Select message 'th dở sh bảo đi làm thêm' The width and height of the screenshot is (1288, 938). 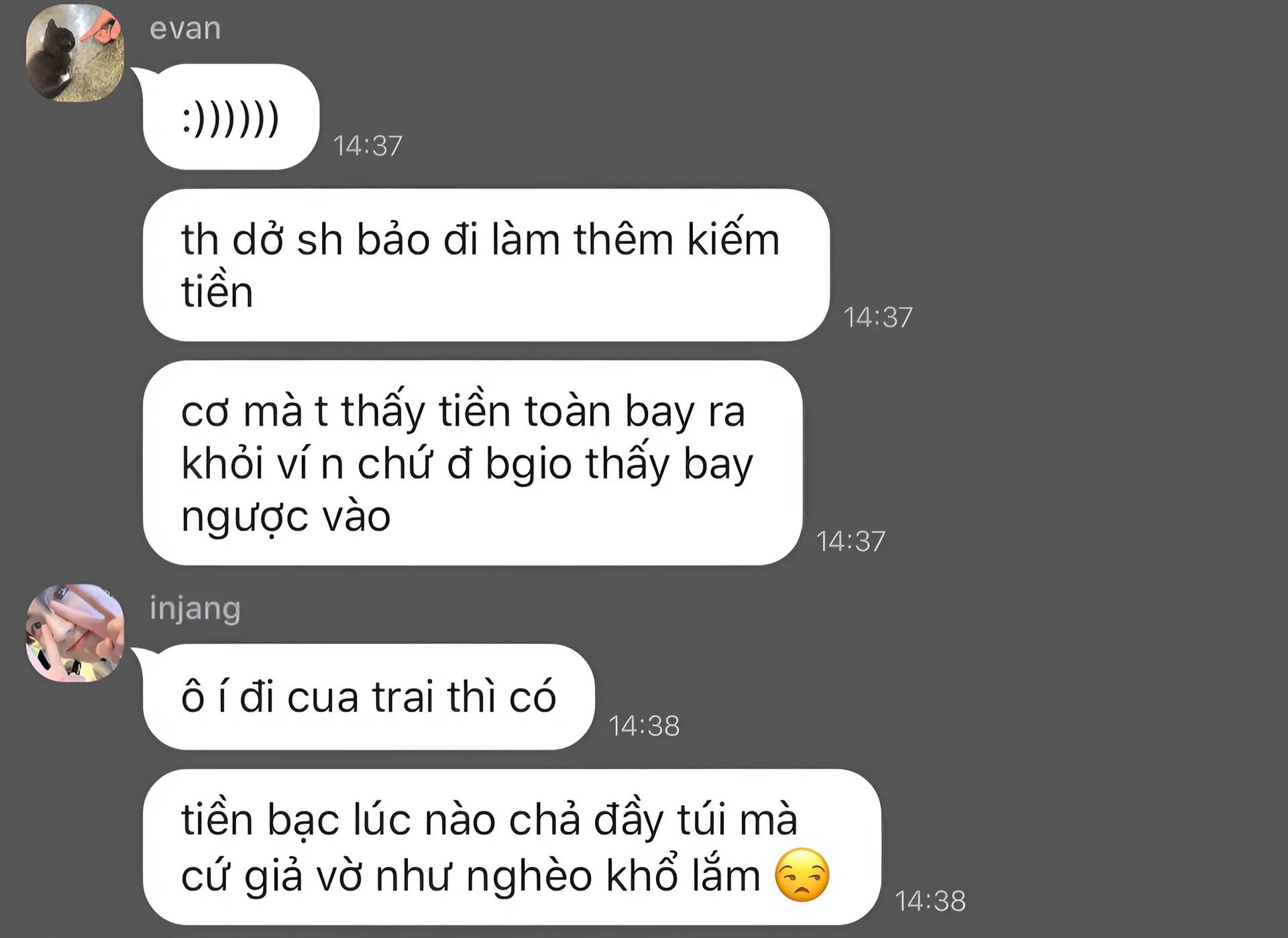pyautogui.click(x=486, y=265)
